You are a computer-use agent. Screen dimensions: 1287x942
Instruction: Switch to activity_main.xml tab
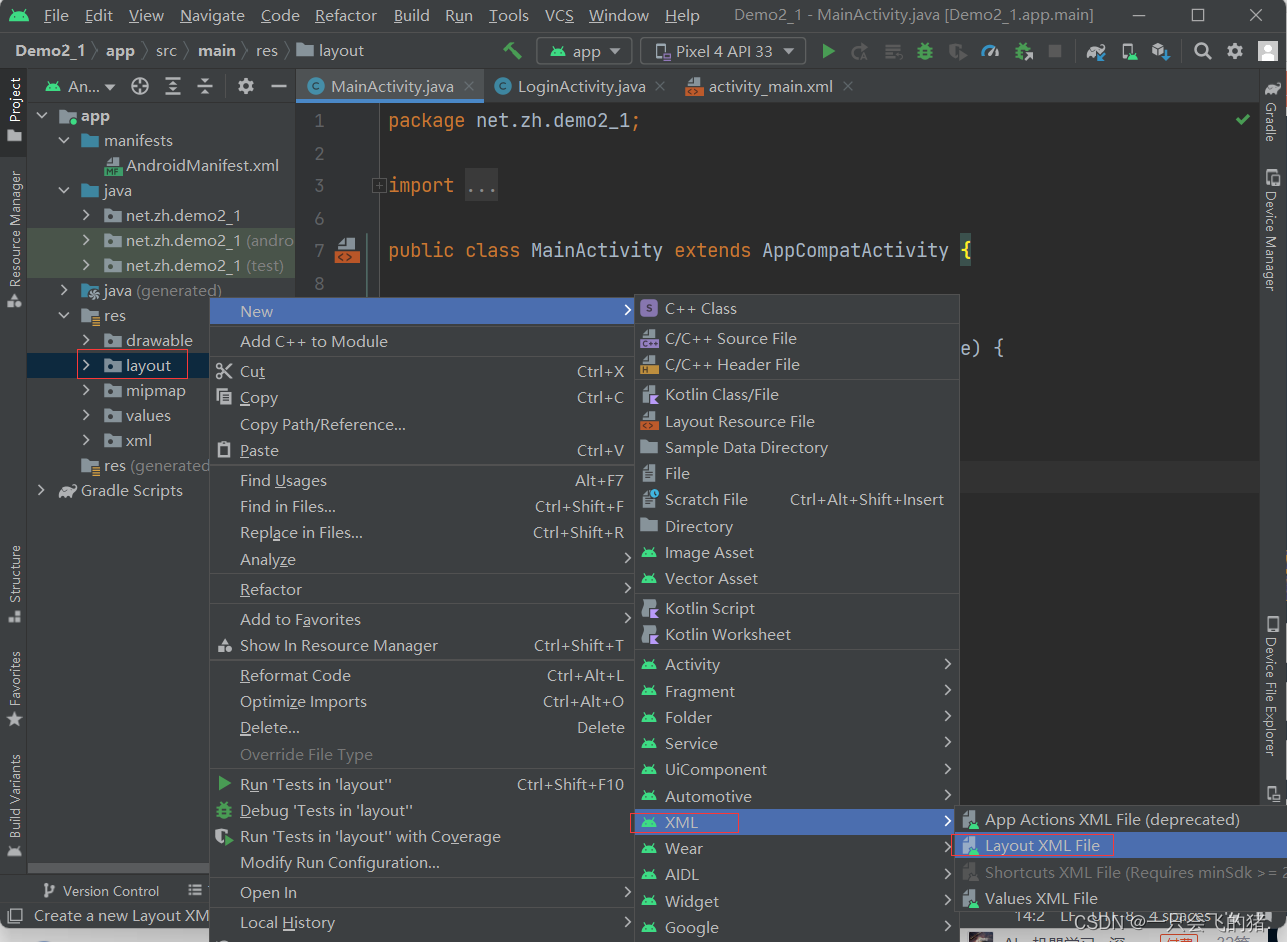point(770,87)
